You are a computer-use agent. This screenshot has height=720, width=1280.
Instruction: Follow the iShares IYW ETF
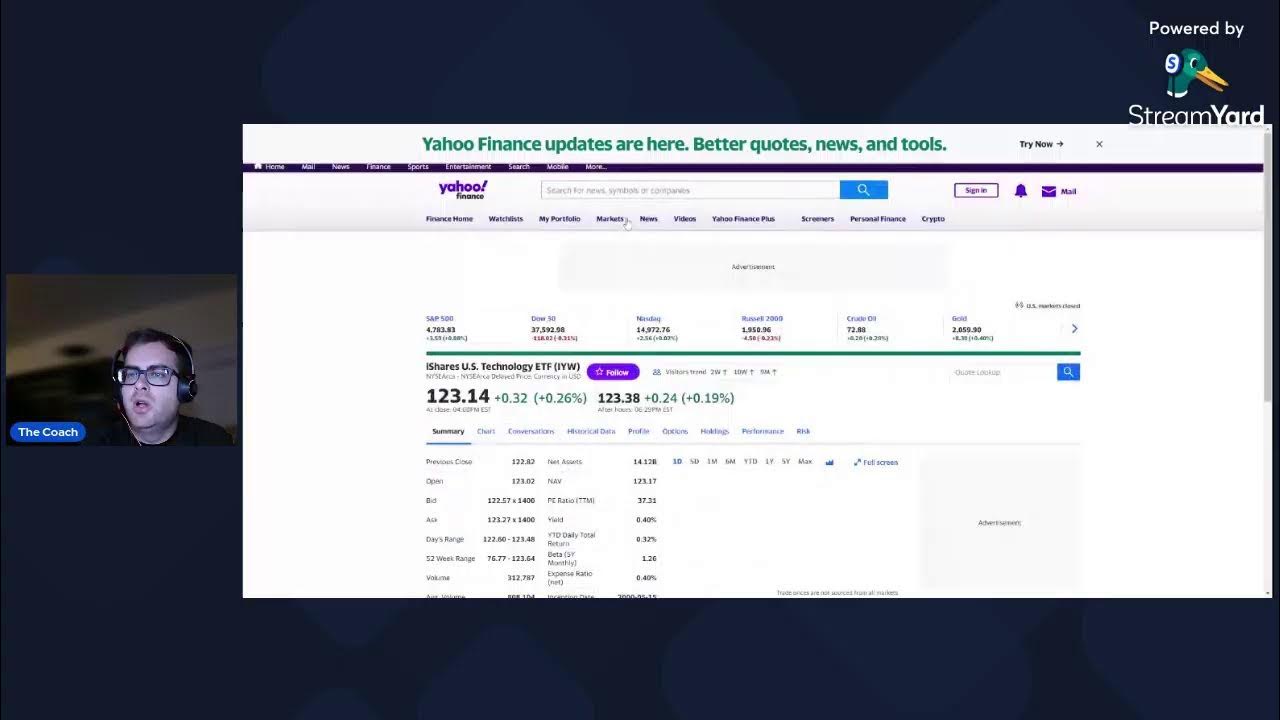(x=612, y=372)
